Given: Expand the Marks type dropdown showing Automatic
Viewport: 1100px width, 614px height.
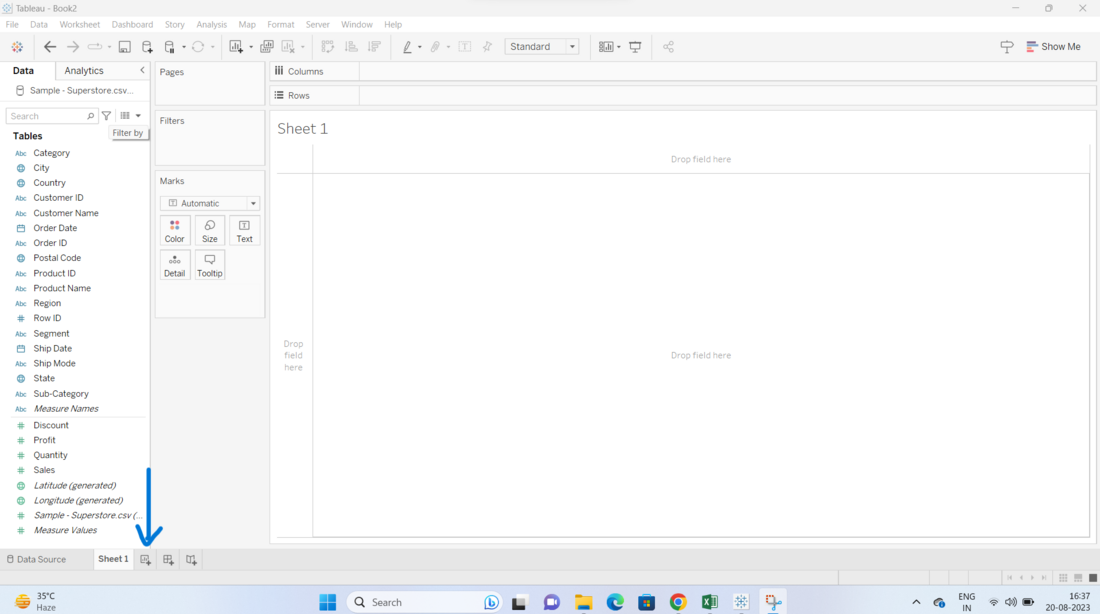Looking at the screenshot, I should (x=209, y=203).
